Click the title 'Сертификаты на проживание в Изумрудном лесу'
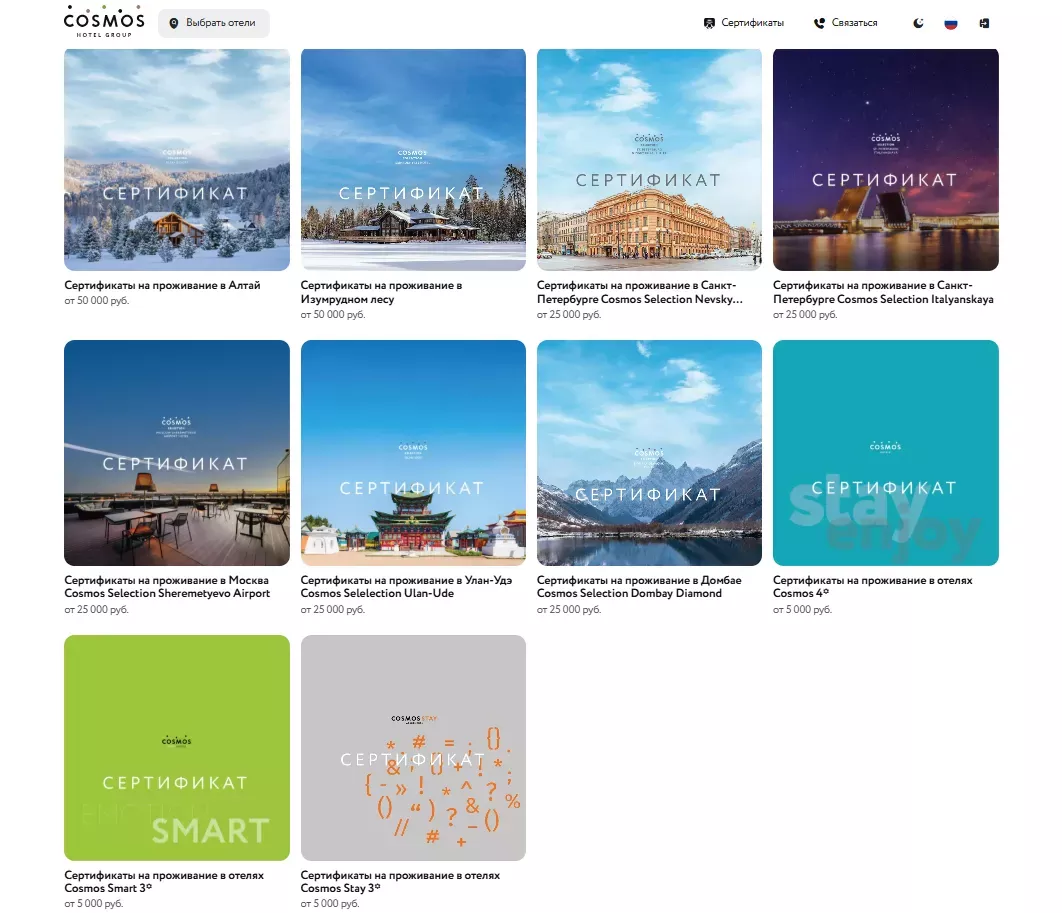 [381, 293]
